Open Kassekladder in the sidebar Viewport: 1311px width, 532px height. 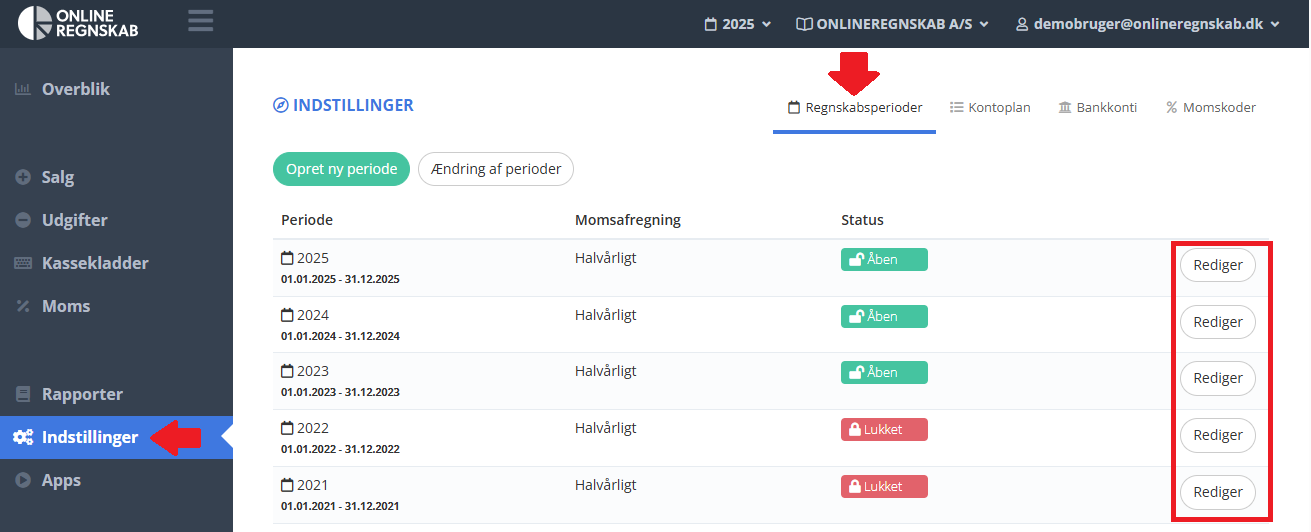pos(94,263)
